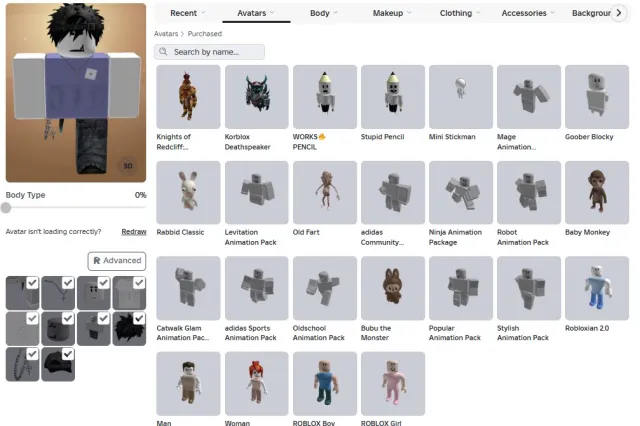The height and width of the screenshot is (426, 640).
Task: Click the search magnifier icon
Action: [163, 51]
